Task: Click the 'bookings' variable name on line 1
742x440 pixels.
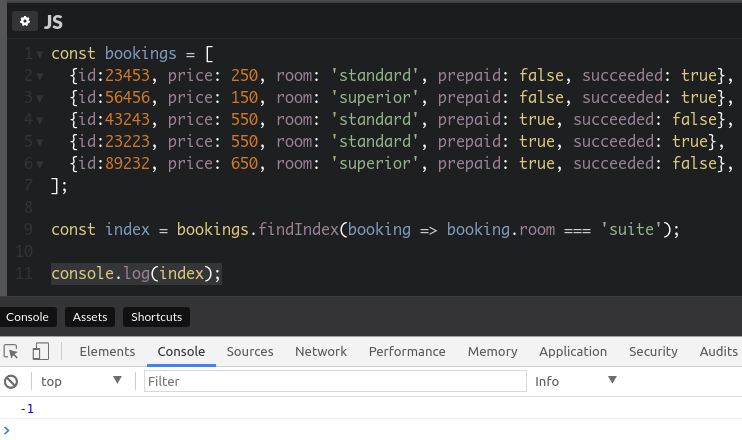Action: (x=141, y=53)
